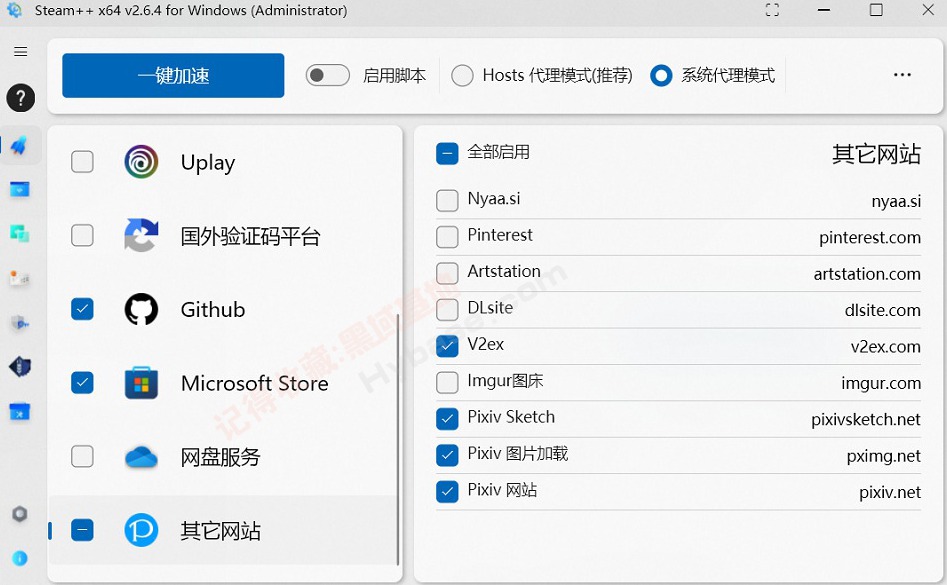Viewport: 947px width, 585px height.
Task: Open the second blue window sidebar icon
Action: click(19, 190)
